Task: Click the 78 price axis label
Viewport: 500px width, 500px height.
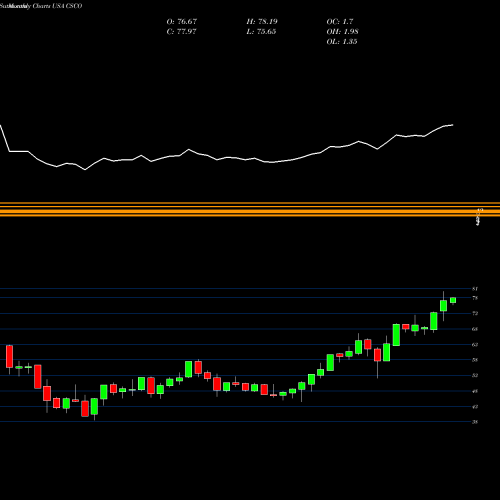Action: coord(475,298)
